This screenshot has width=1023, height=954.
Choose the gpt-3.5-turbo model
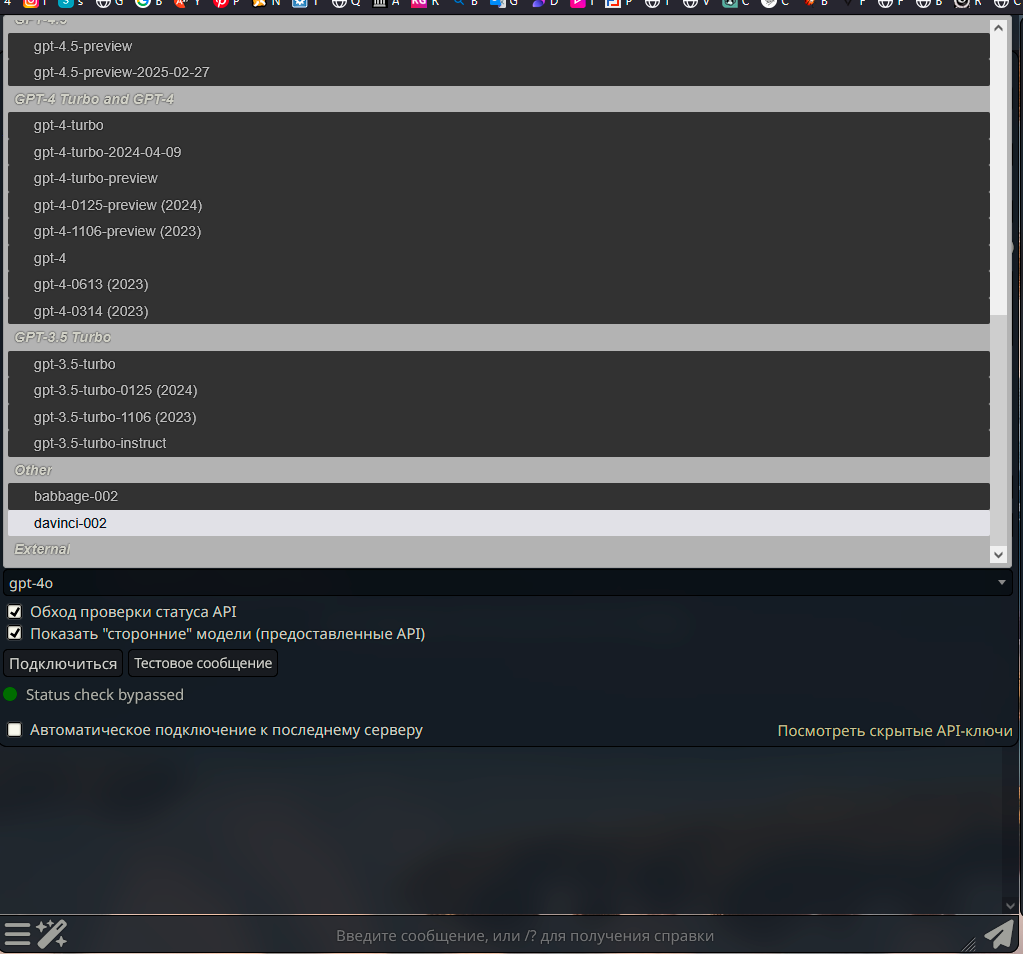click(498, 364)
